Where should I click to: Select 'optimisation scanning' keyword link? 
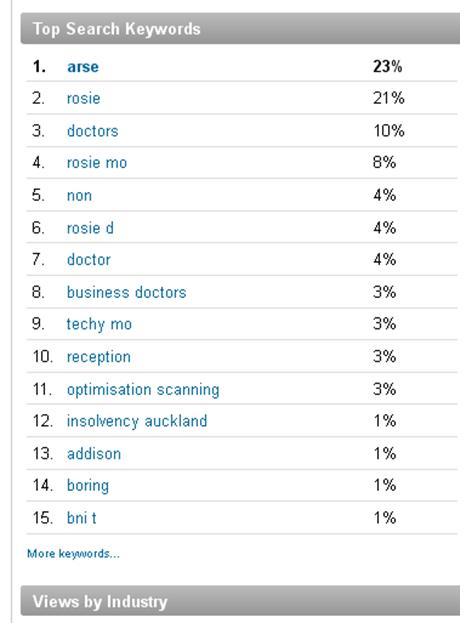click(x=143, y=389)
